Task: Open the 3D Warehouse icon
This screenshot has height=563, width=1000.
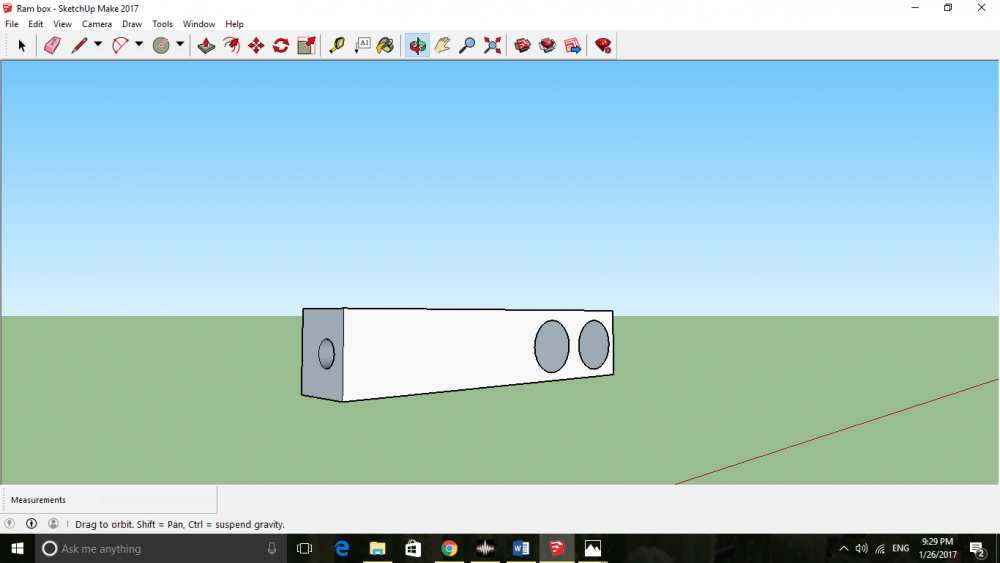Action: pyautogui.click(x=522, y=45)
